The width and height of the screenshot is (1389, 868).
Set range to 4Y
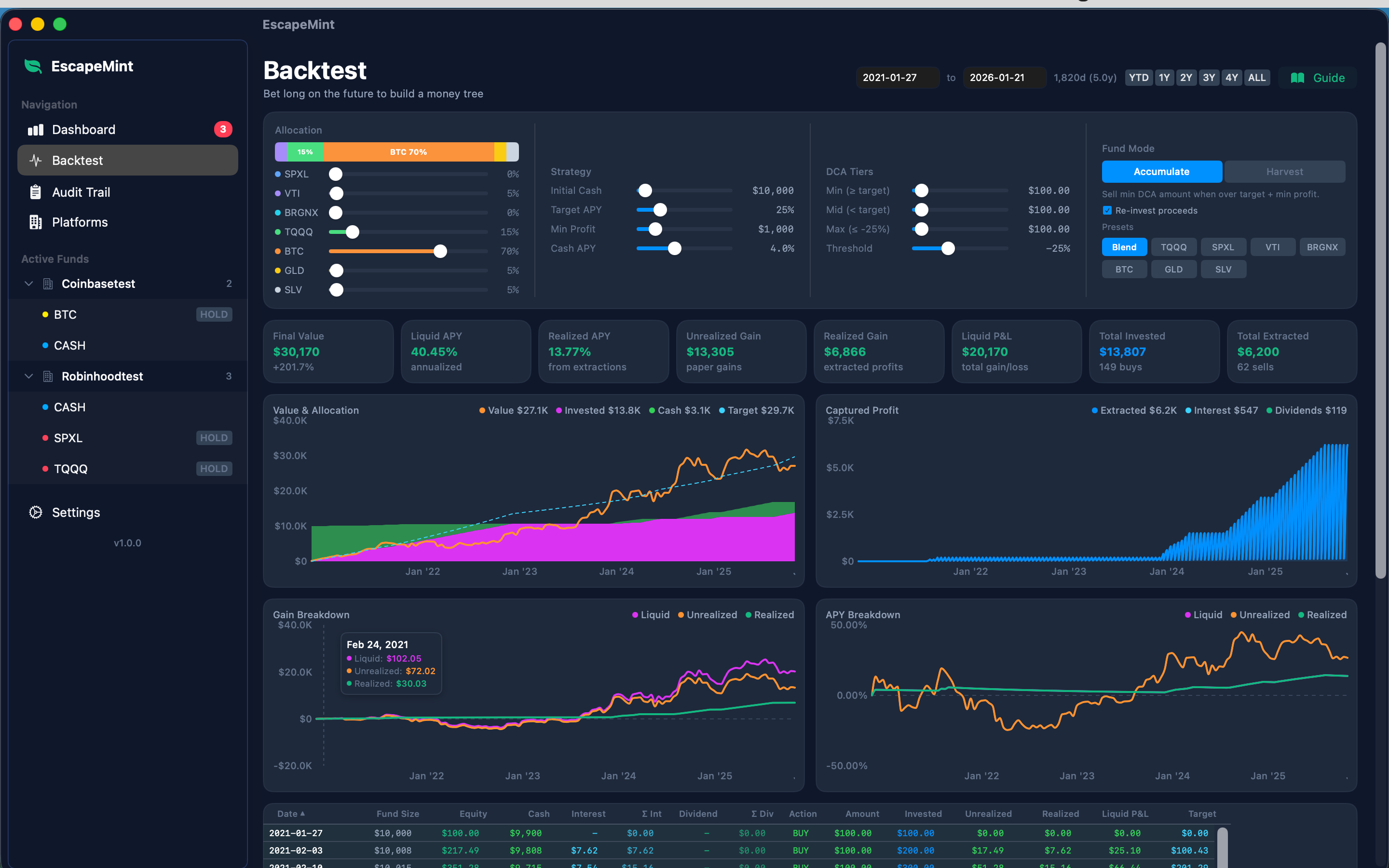point(1231,78)
